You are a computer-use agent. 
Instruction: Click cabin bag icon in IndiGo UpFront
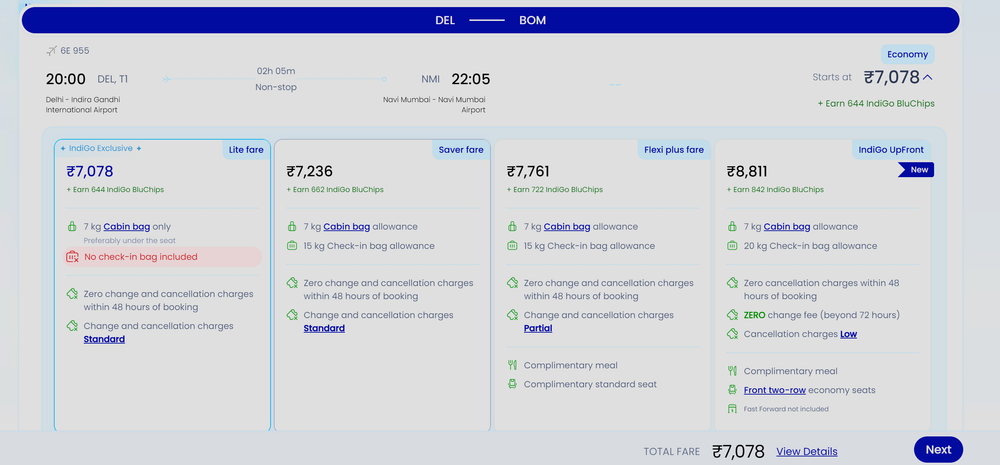click(732, 226)
